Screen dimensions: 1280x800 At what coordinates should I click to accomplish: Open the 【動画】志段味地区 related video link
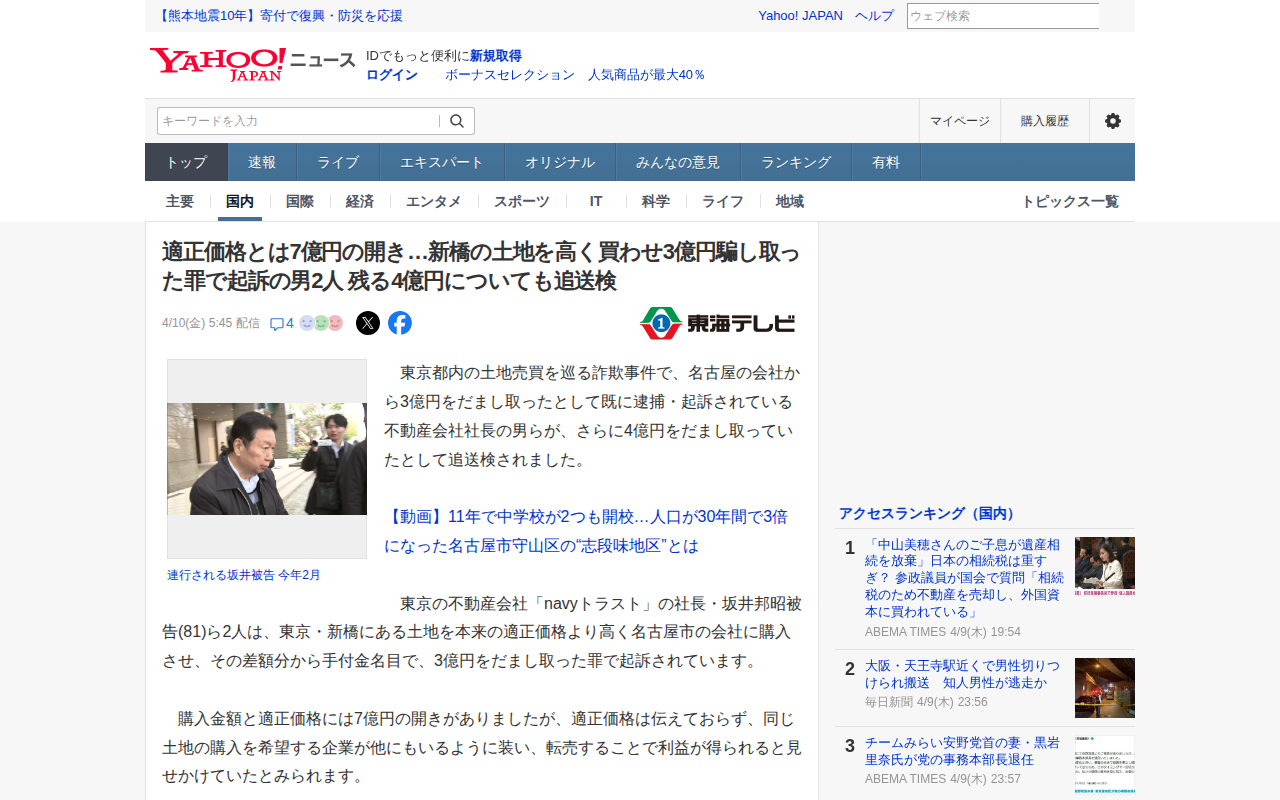pyautogui.click(x=588, y=532)
